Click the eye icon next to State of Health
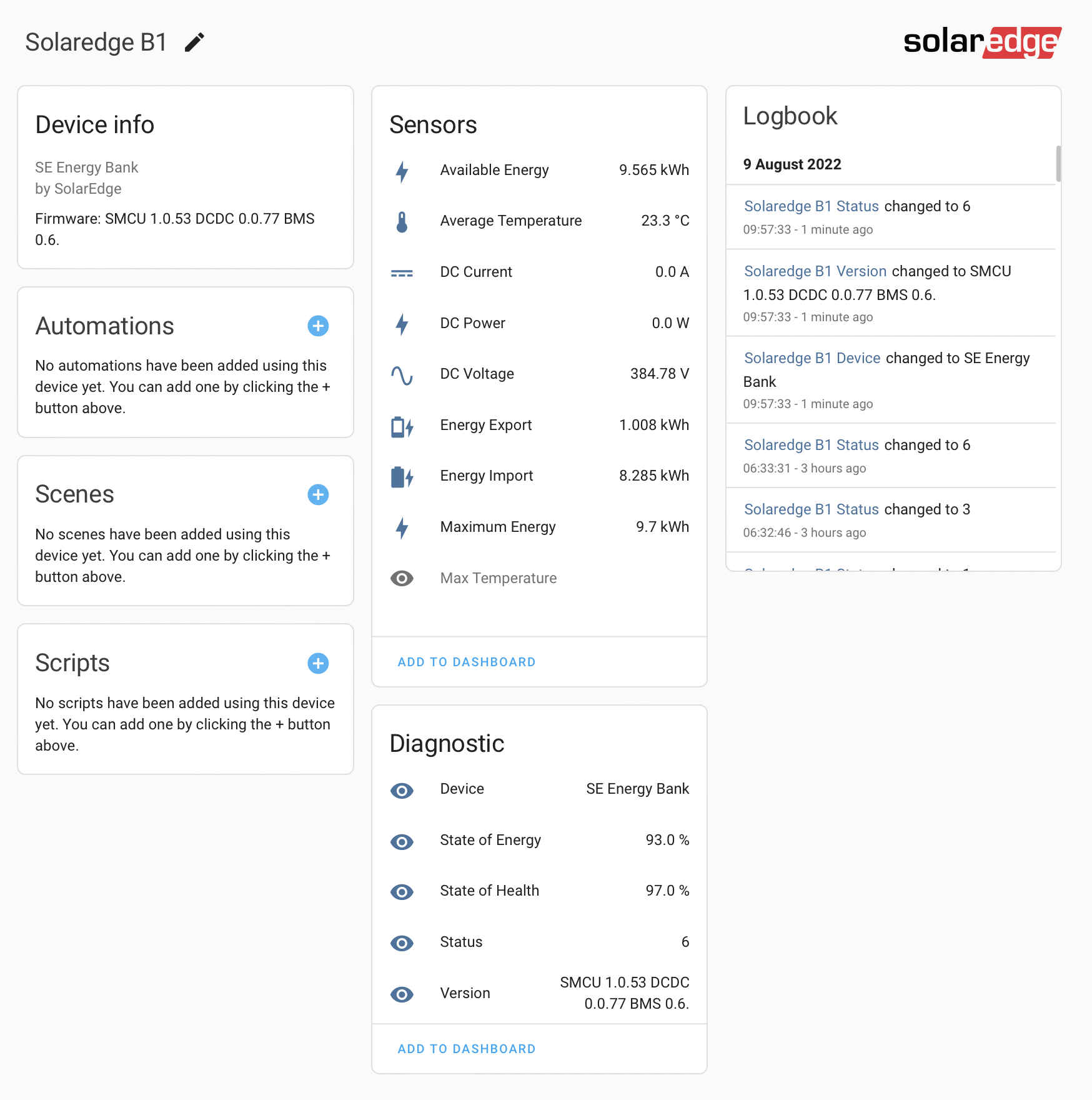The width and height of the screenshot is (1092, 1100). coord(402,892)
